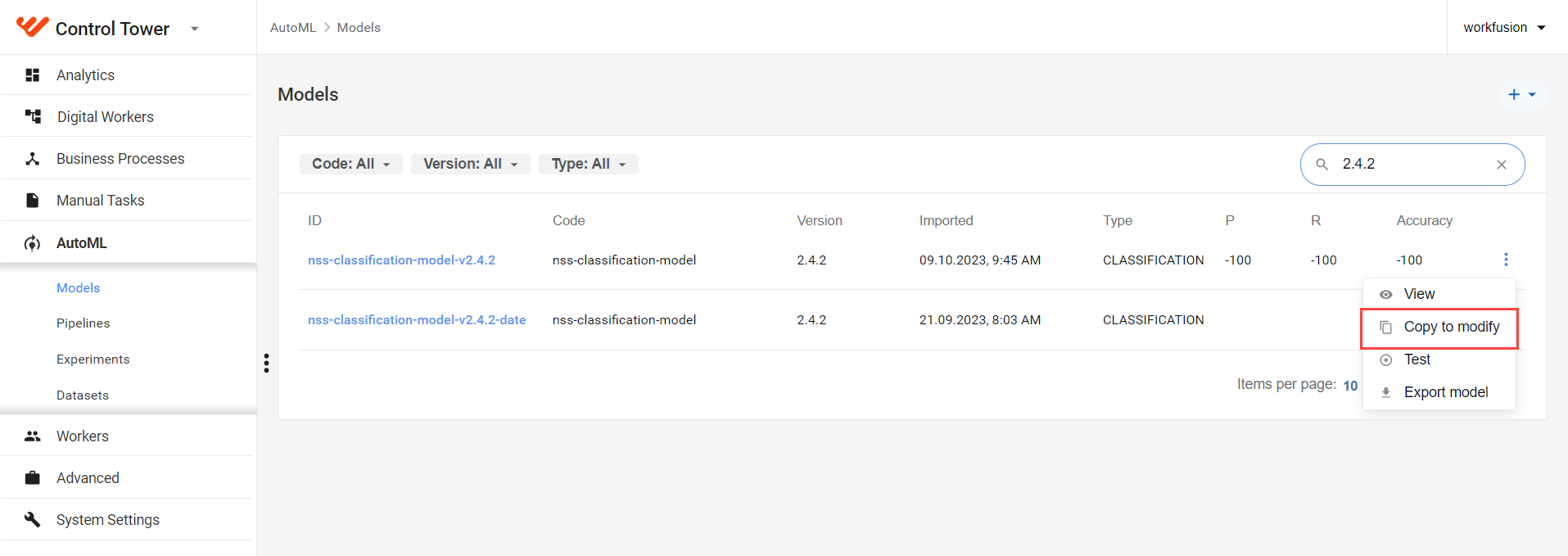Open Advanced section

tap(88, 477)
